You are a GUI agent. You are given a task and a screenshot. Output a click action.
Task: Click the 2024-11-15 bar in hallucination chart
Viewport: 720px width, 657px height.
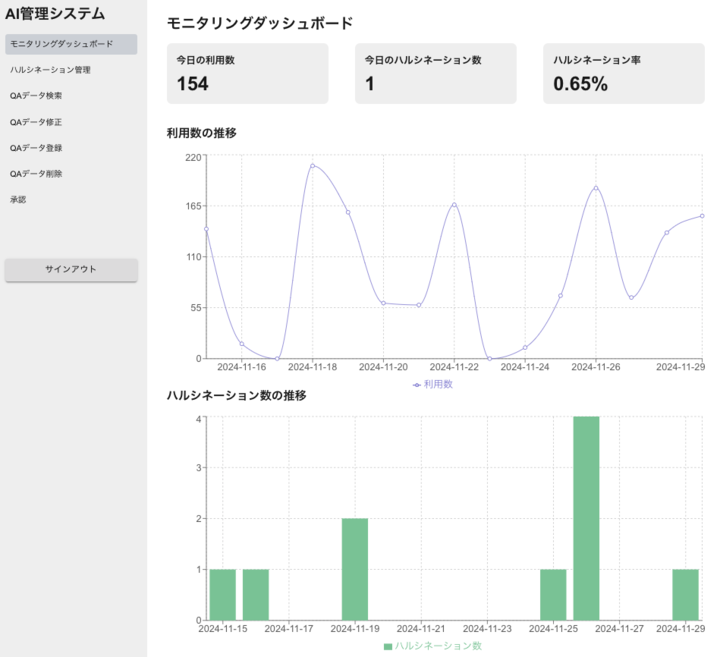coord(223,595)
